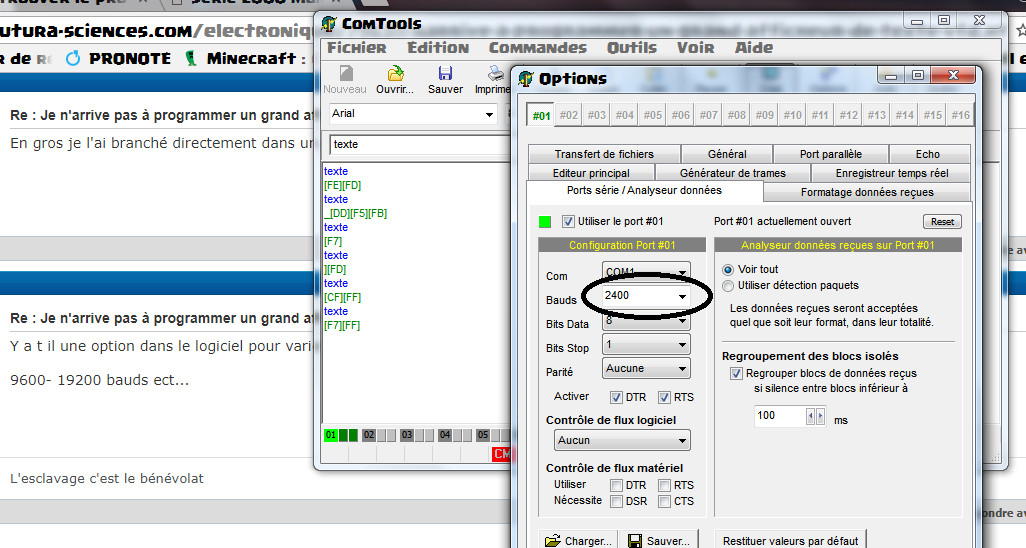The height and width of the screenshot is (548, 1026).
Task: Open the Générateur de trames tab
Action: click(x=732, y=173)
